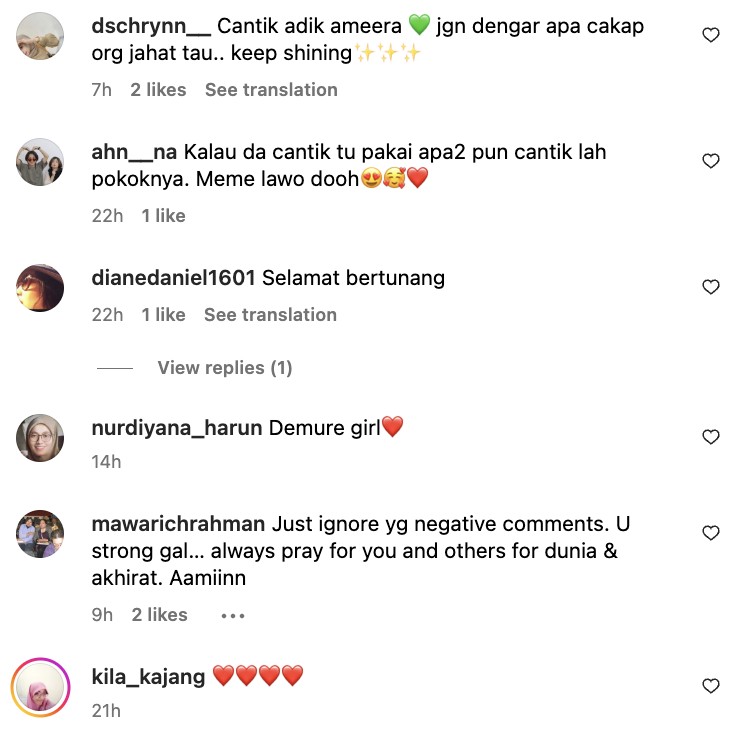
Task: View kila_kajang's story ring avatar
Action: pos(40,687)
